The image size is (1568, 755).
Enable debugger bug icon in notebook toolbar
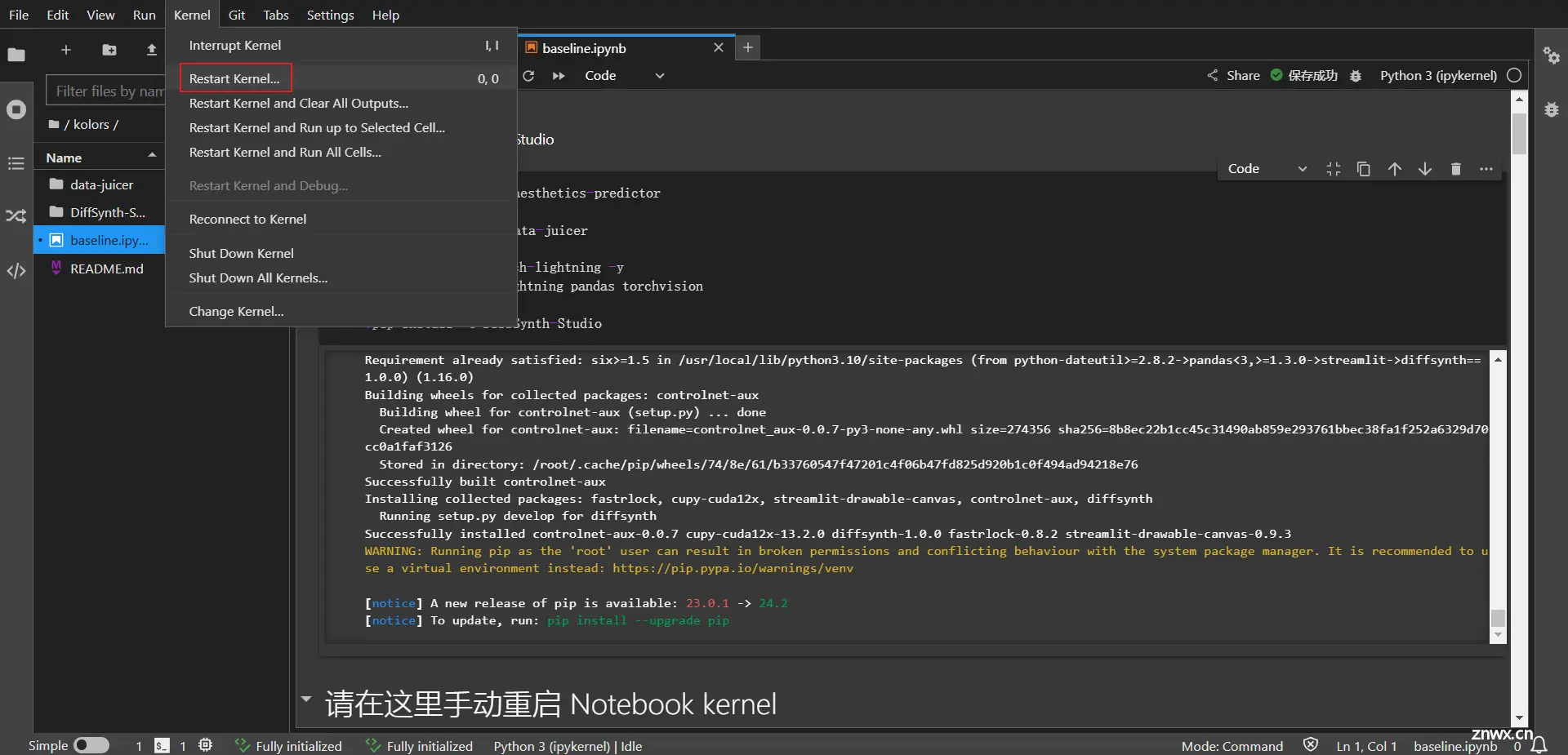coord(1356,76)
